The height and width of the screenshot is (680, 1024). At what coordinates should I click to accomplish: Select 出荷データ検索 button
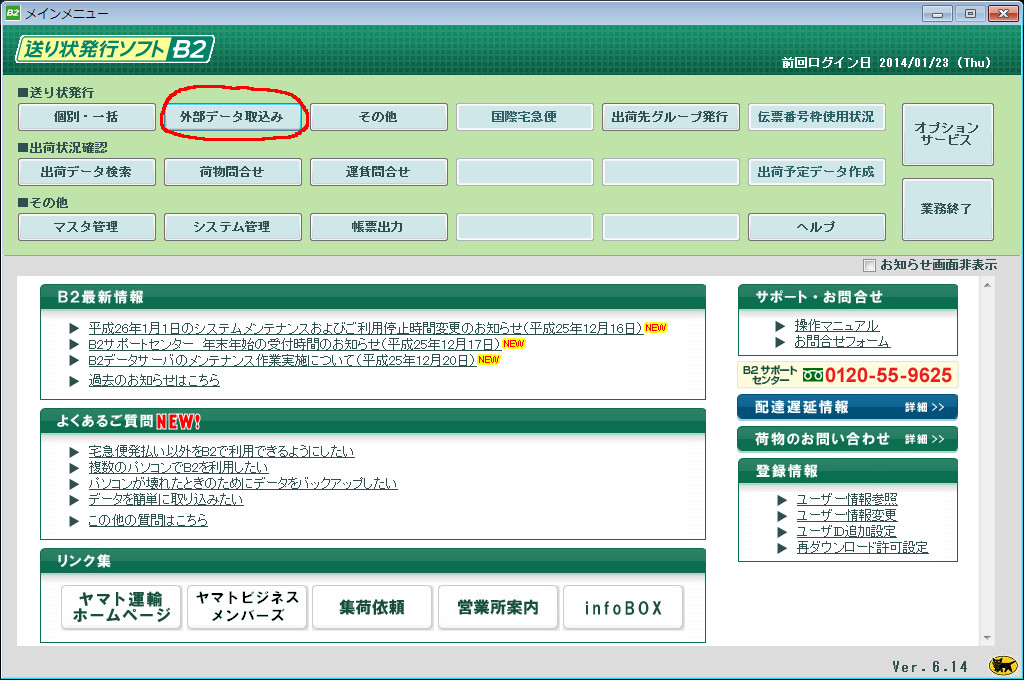click(x=87, y=172)
